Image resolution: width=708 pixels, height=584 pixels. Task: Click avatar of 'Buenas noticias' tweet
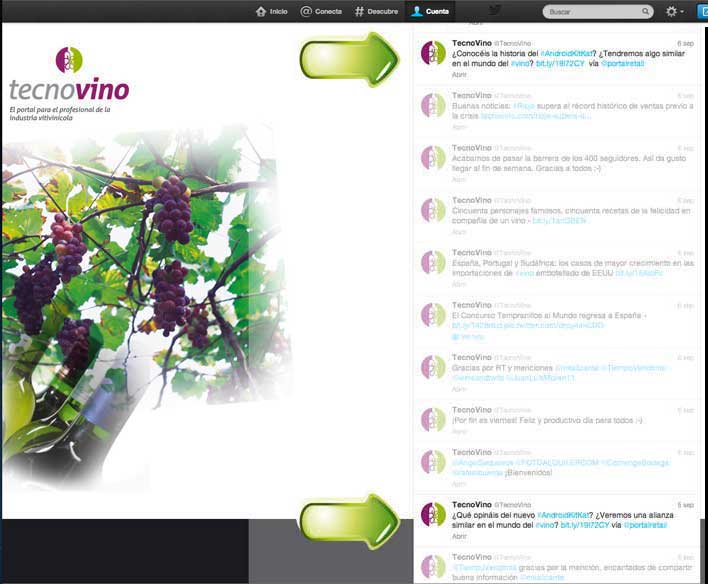(x=433, y=105)
